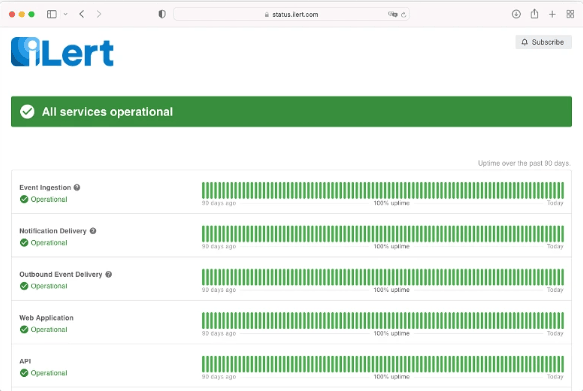Click the Notification Delivery help icon
The image size is (583, 391).
[x=93, y=231]
